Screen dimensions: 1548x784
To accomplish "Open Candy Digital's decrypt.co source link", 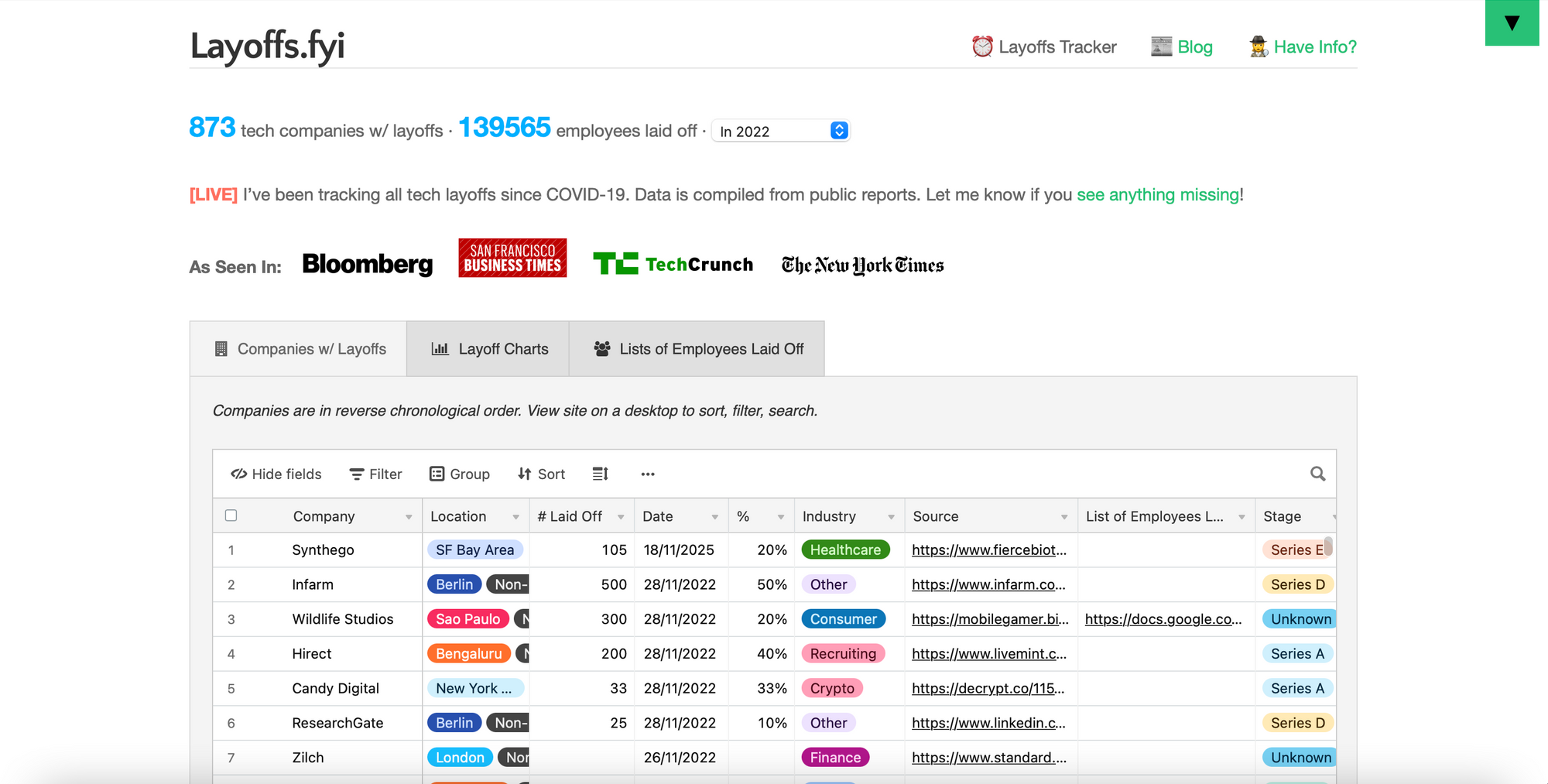I will pos(988,689).
